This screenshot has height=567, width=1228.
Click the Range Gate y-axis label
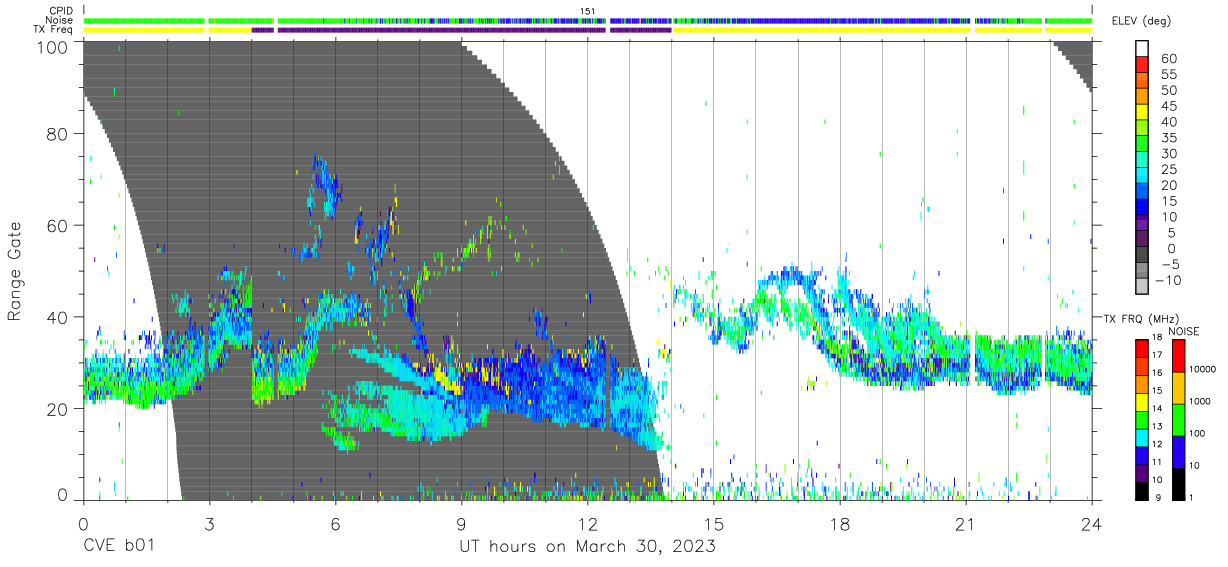15,270
